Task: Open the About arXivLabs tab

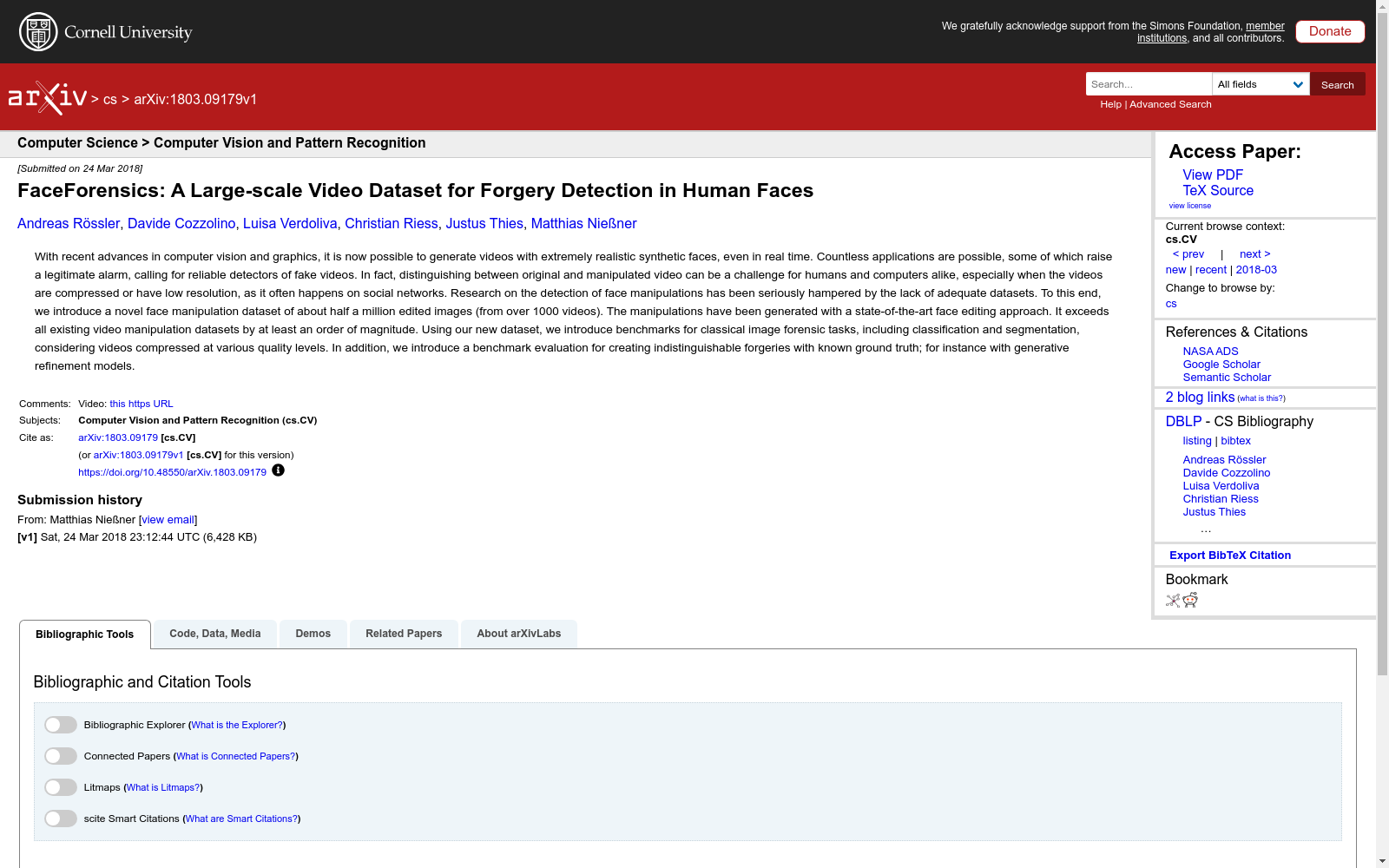Action: point(519,634)
